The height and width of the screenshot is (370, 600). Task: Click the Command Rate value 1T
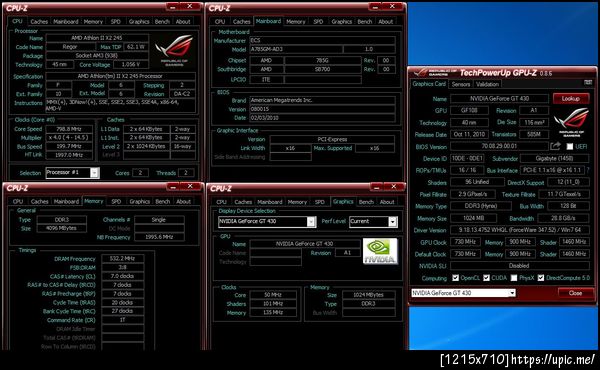tap(122, 320)
